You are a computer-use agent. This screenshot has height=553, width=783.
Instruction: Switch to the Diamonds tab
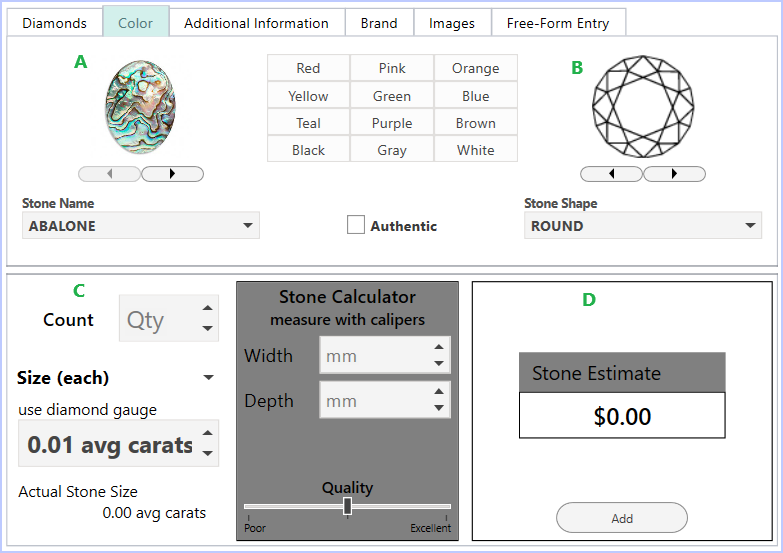pyautogui.click(x=54, y=23)
